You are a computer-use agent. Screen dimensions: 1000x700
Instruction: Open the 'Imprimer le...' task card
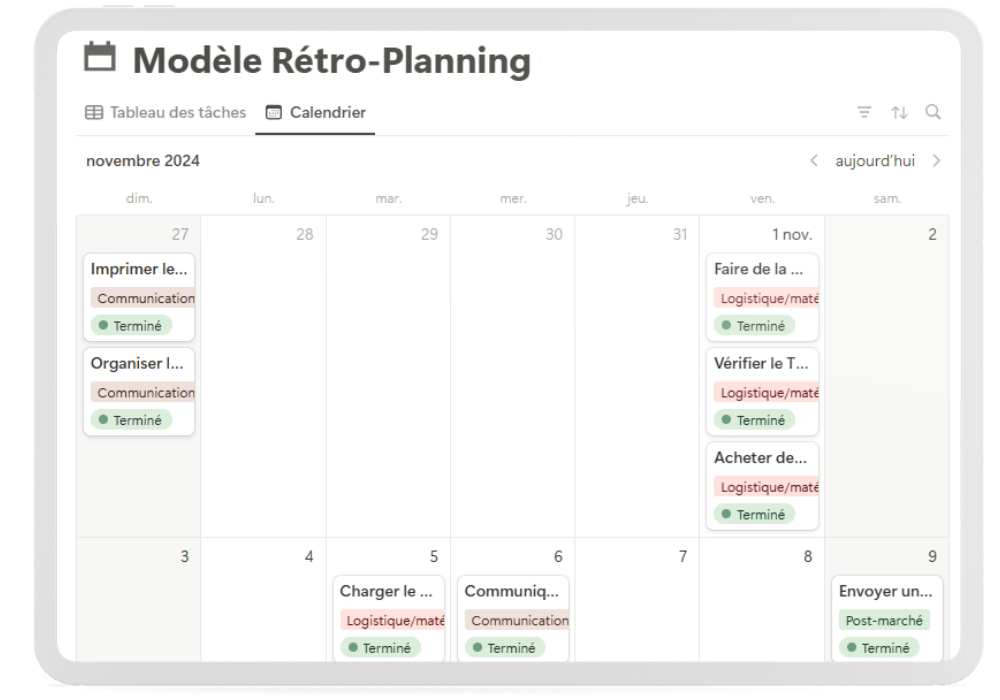point(139,297)
